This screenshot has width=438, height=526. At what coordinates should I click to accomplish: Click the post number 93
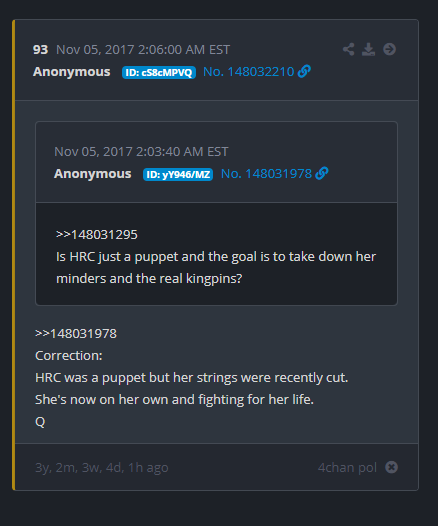[40, 50]
